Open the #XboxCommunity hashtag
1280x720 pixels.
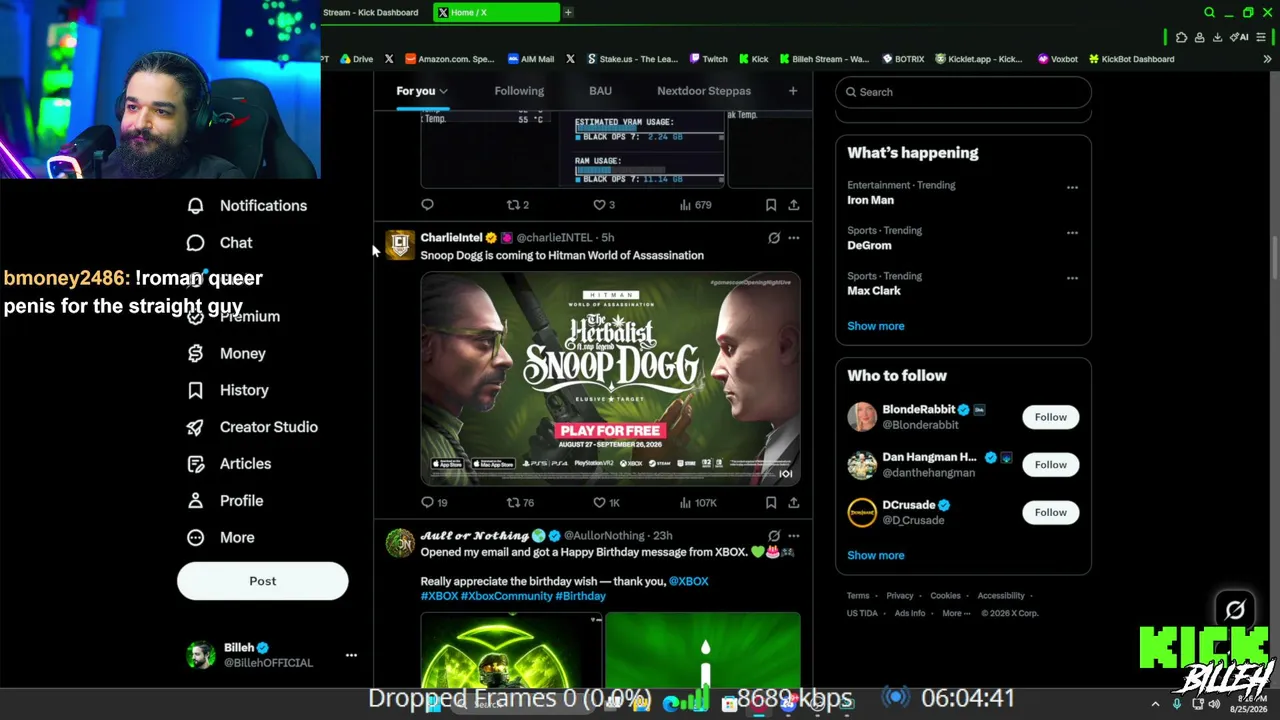[x=507, y=596]
